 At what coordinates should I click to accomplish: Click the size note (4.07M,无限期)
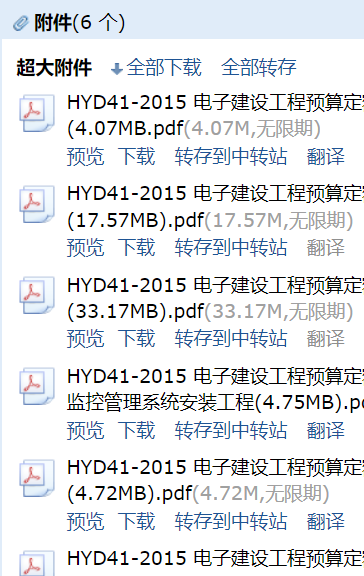[252, 129]
